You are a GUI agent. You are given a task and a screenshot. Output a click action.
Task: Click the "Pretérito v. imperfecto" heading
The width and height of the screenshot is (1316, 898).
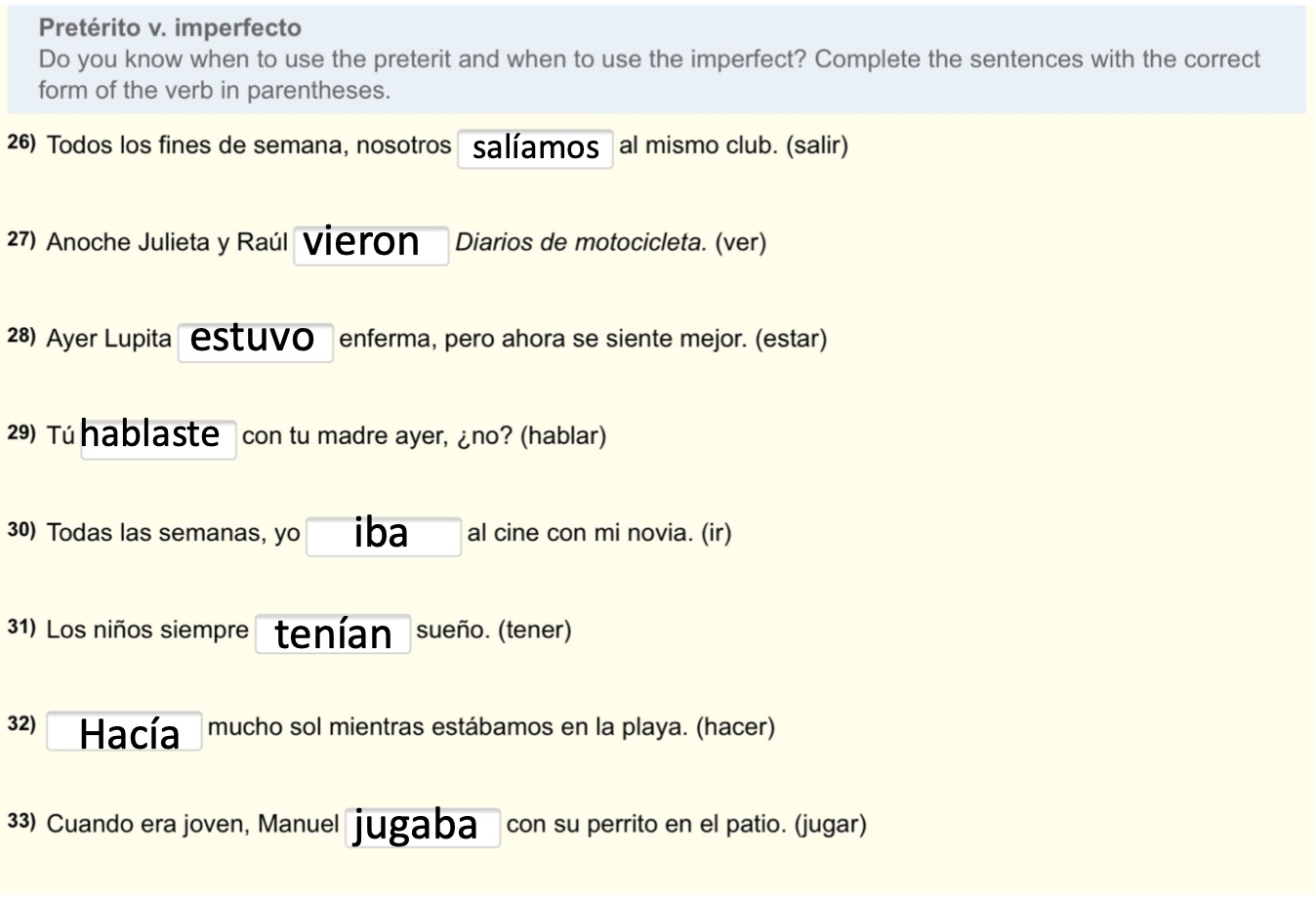[170, 27]
